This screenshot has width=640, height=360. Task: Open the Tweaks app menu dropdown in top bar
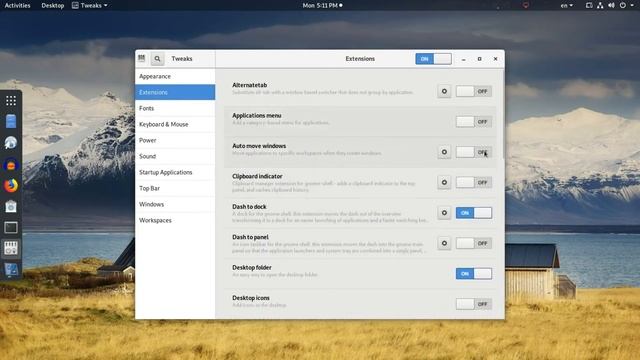coord(90,5)
